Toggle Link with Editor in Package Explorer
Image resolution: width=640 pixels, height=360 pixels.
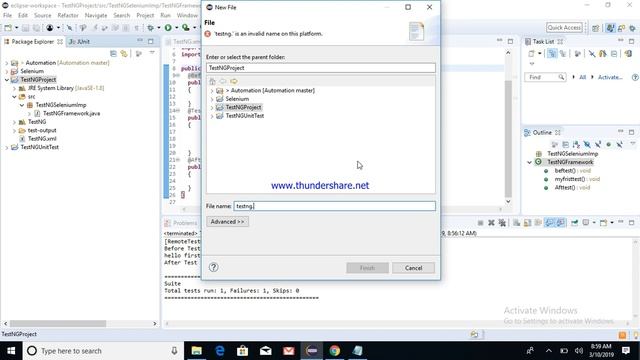coord(124,53)
